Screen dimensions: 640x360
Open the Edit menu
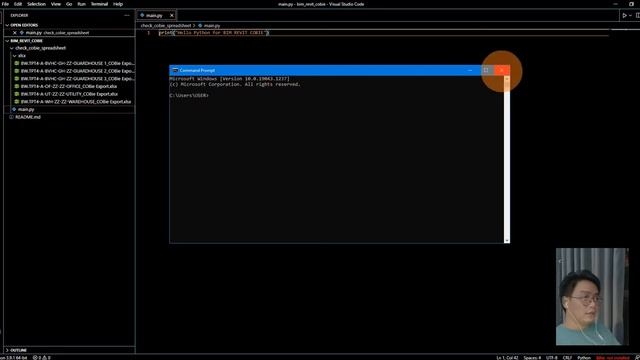(x=18, y=4)
